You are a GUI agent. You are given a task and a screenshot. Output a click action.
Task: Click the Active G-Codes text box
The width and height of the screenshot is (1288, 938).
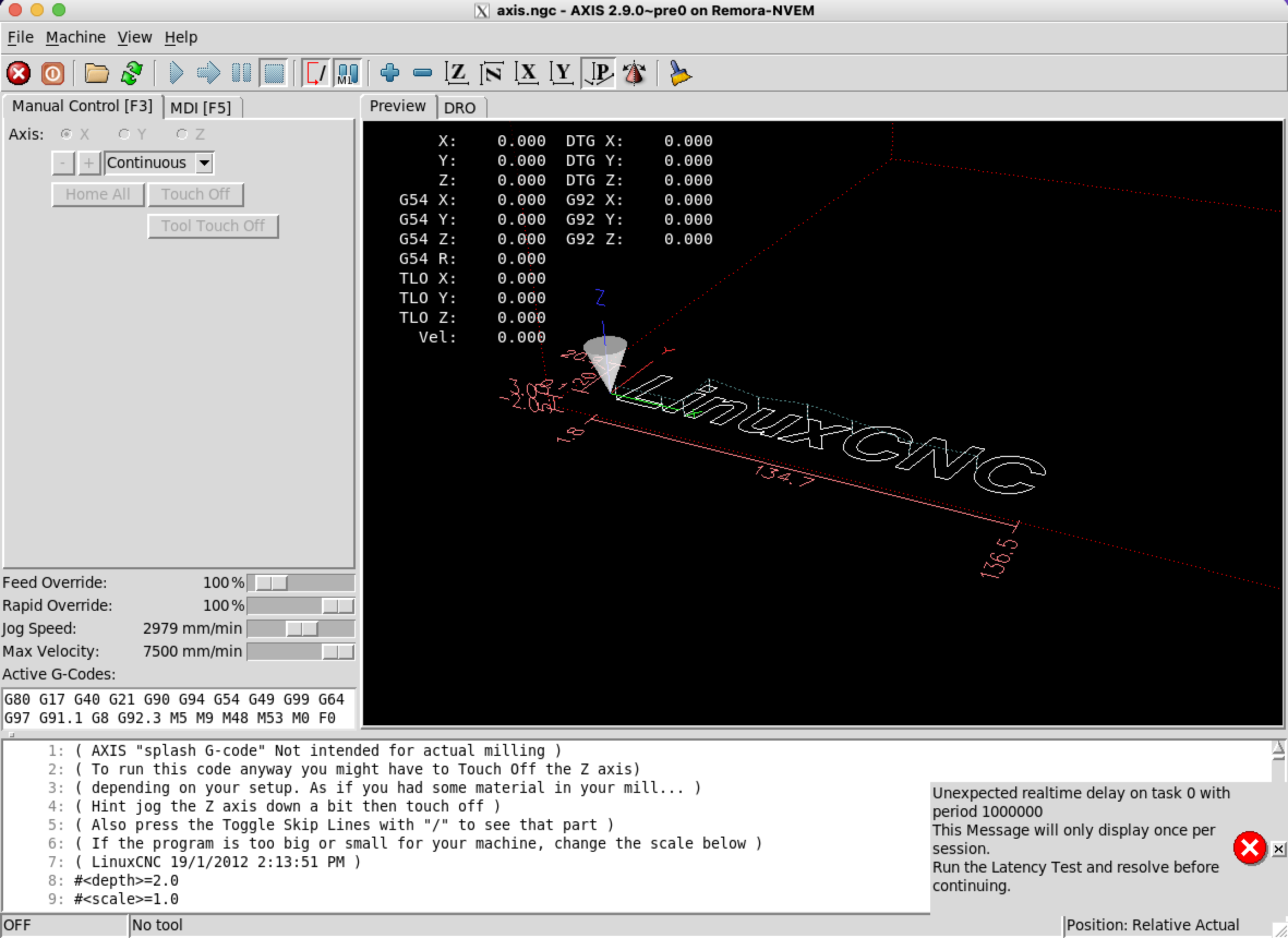(179, 708)
